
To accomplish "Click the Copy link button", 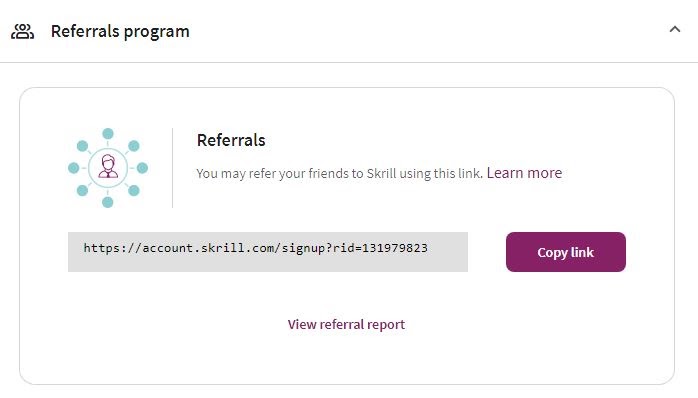I will coord(566,252).
